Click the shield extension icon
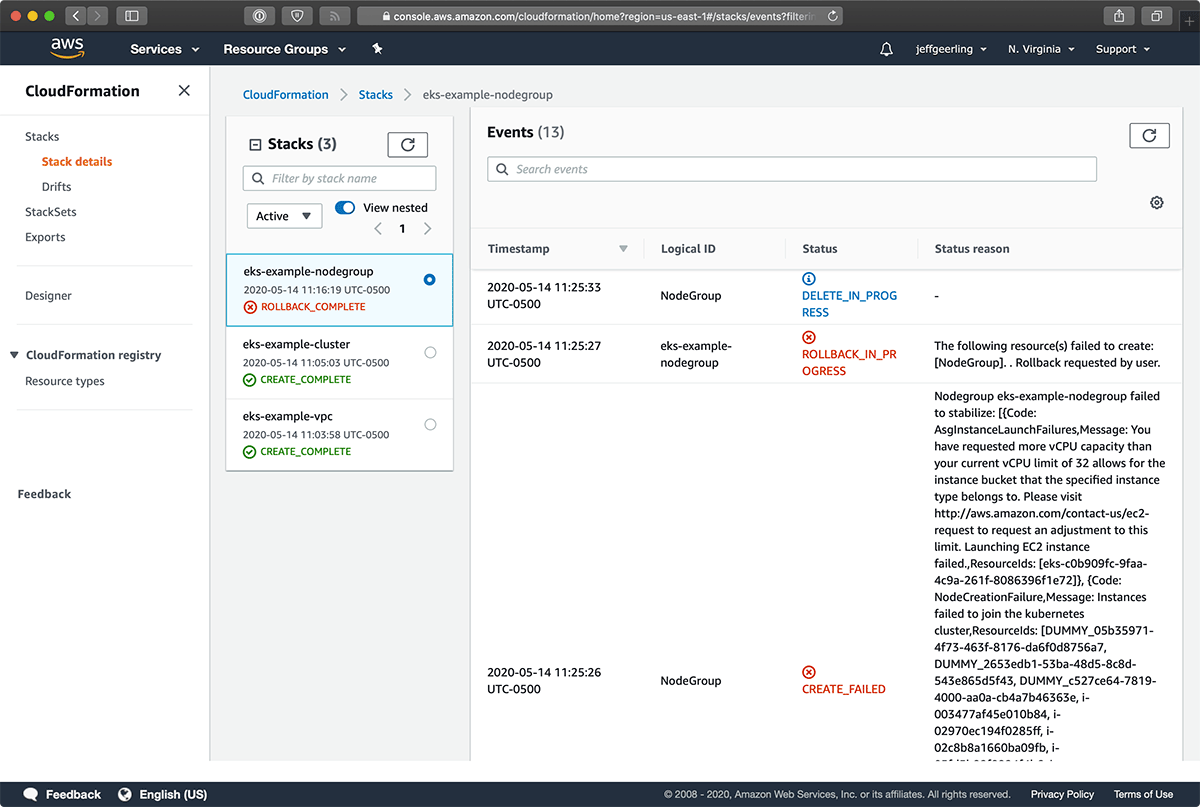 point(297,16)
